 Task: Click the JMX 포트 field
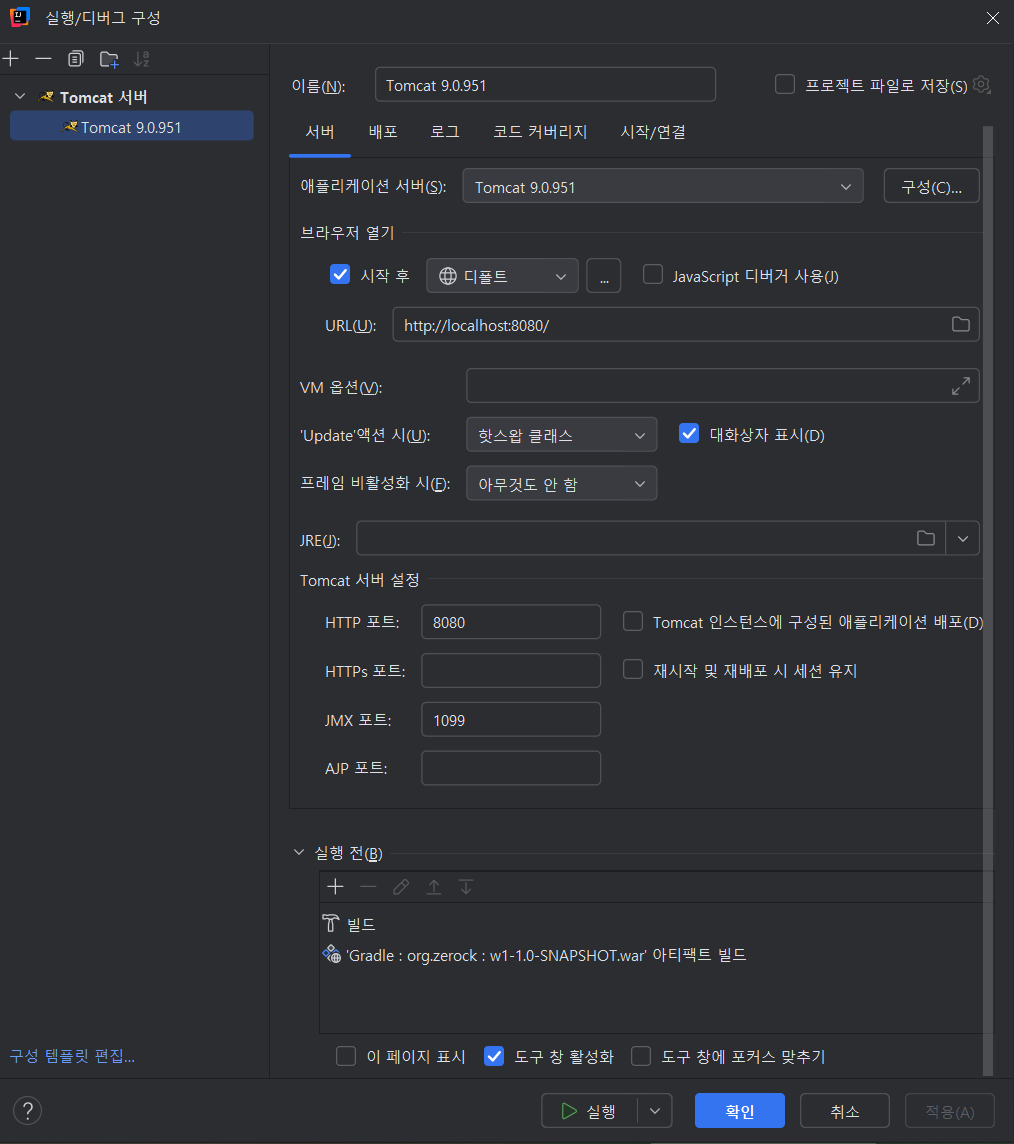[511, 719]
